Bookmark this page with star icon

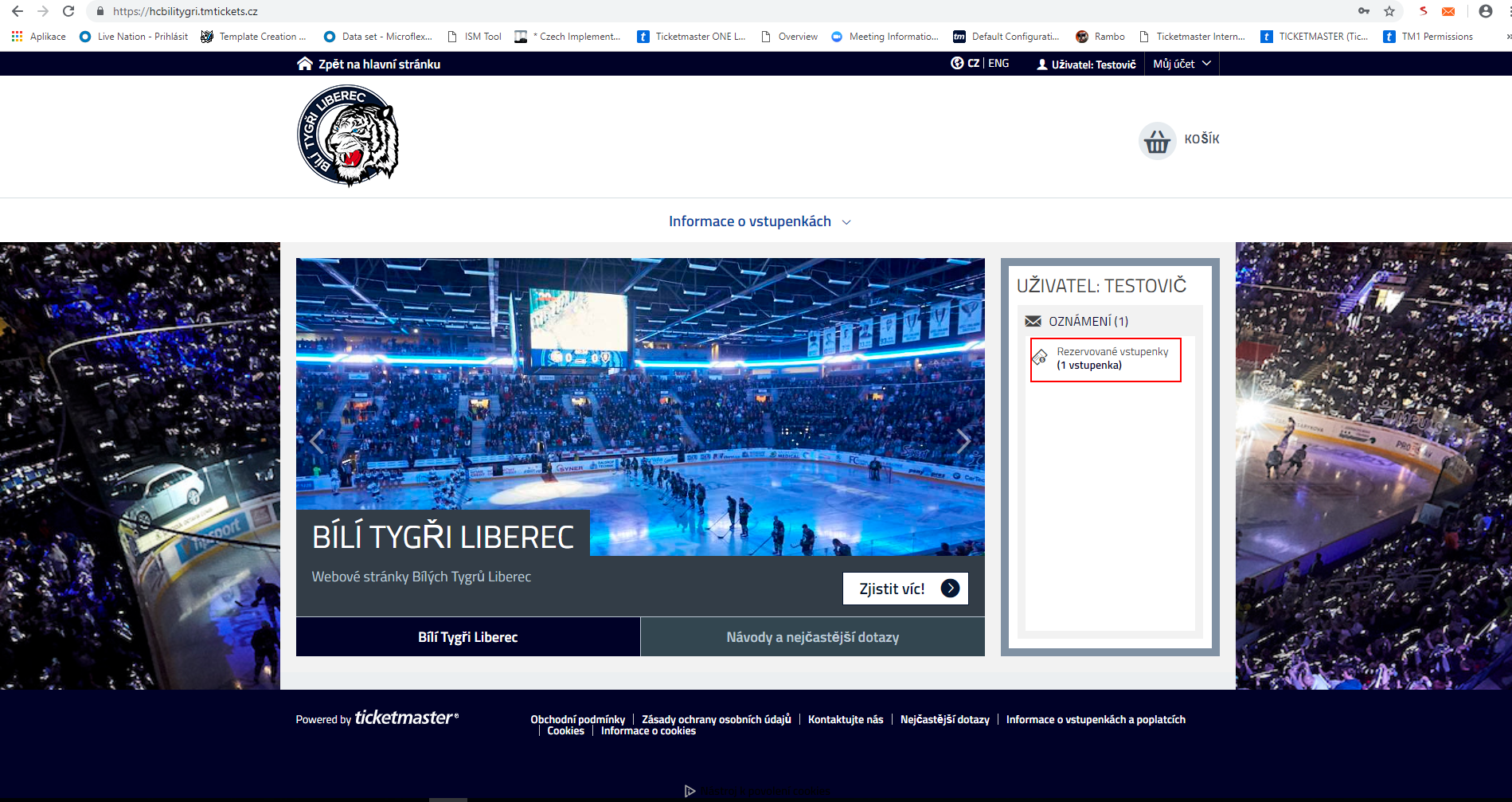click(x=1389, y=11)
